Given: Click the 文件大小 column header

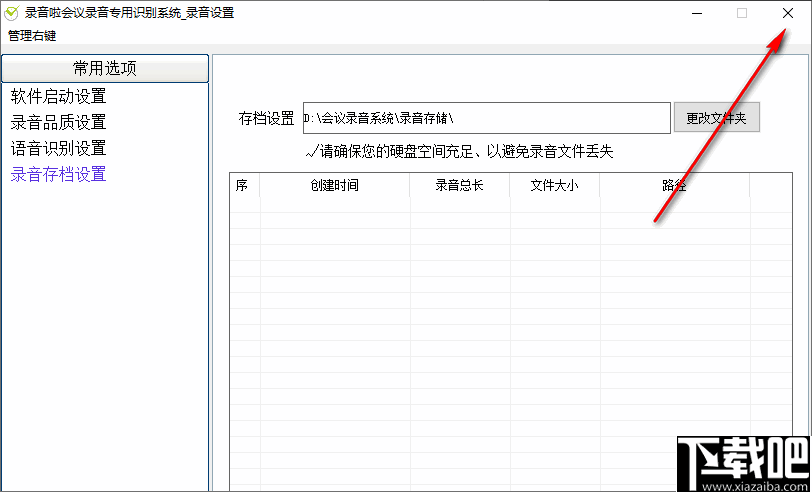Looking at the screenshot, I should click(x=555, y=185).
